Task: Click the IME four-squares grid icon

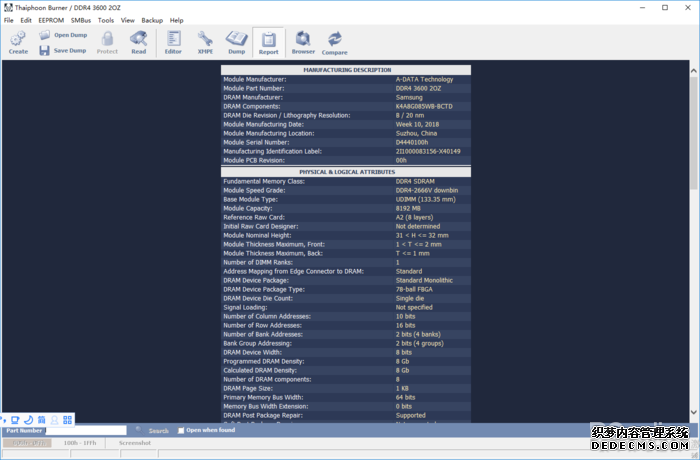Action: click(67, 420)
